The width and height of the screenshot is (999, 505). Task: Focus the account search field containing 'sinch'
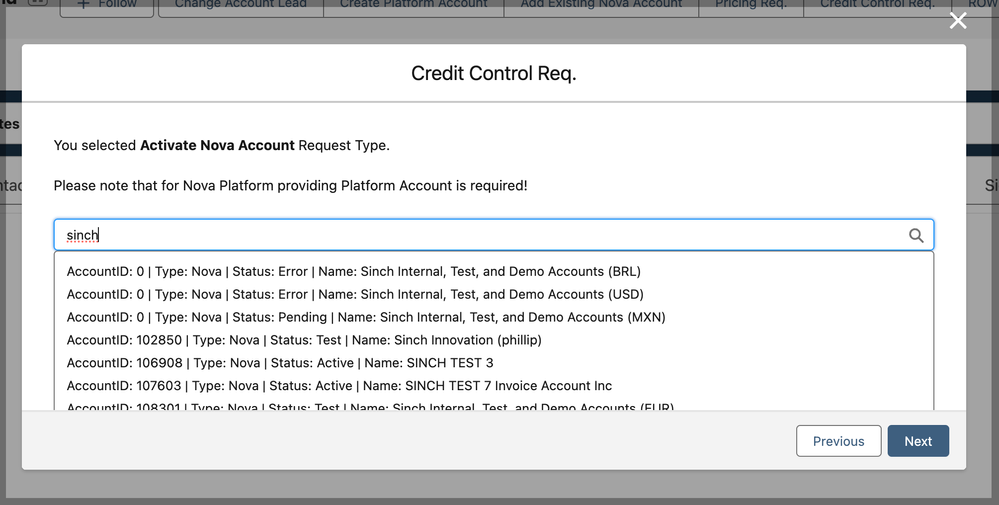(x=494, y=235)
